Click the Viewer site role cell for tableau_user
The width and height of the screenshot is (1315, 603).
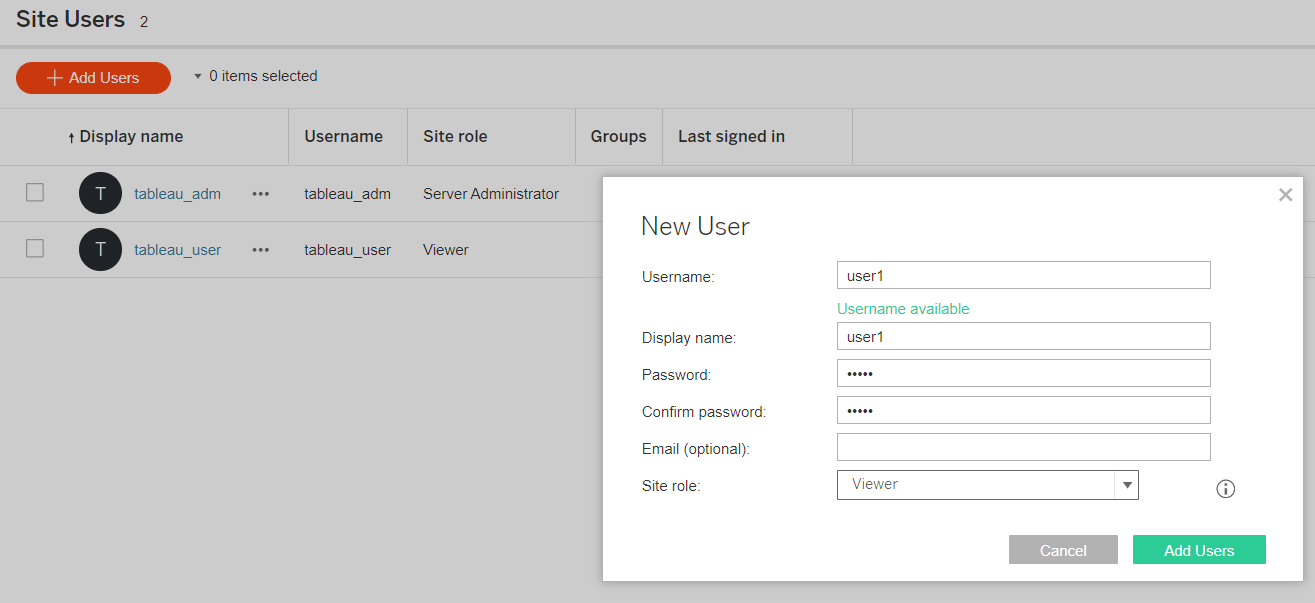pos(446,250)
